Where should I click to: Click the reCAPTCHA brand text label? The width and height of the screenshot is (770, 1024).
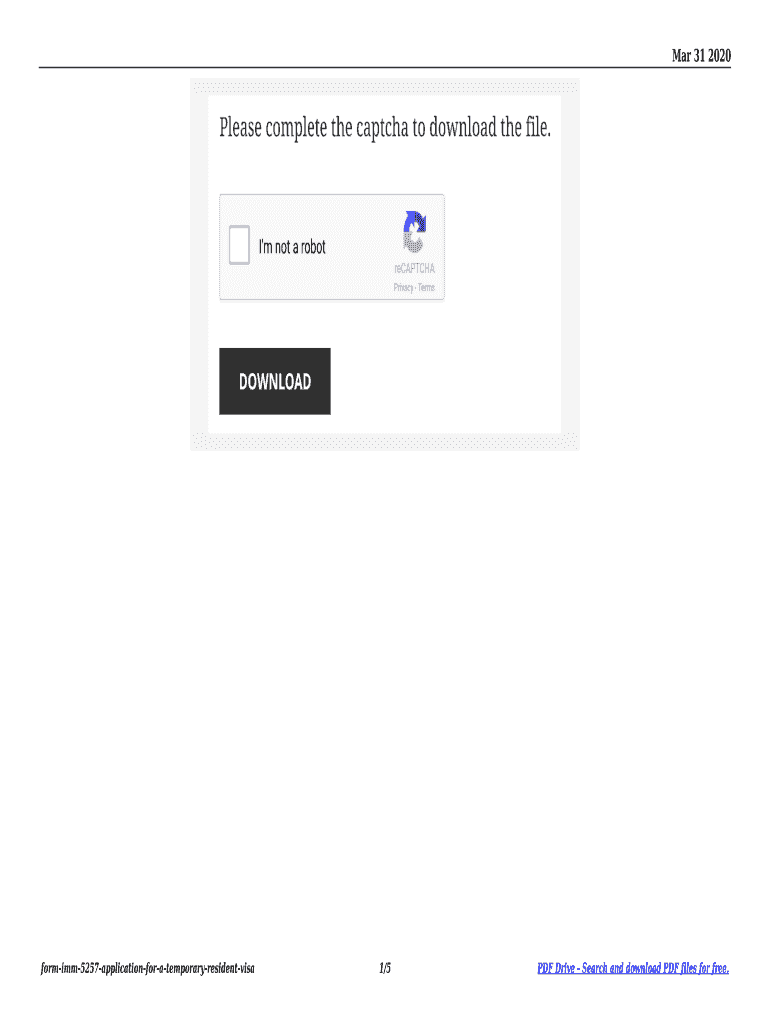(414, 268)
